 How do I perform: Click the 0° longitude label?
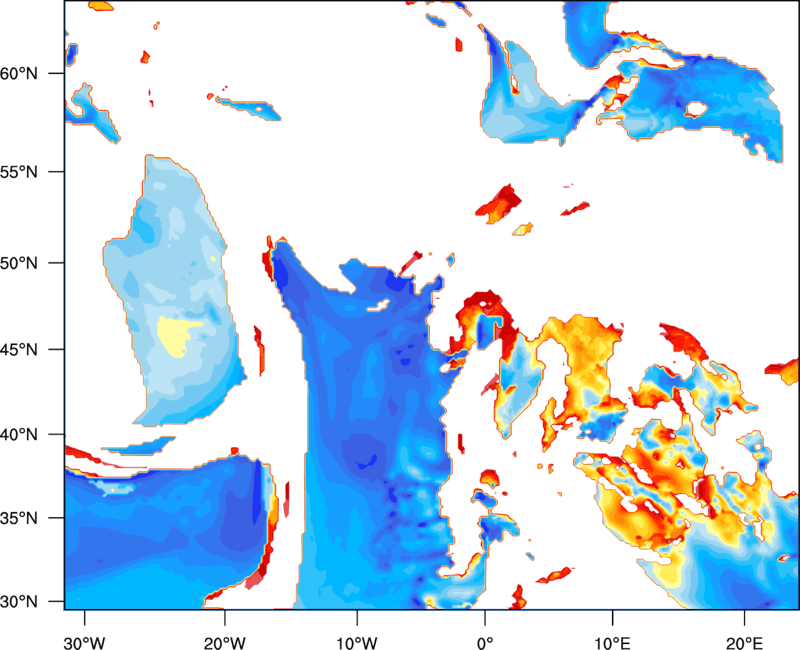point(485,643)
